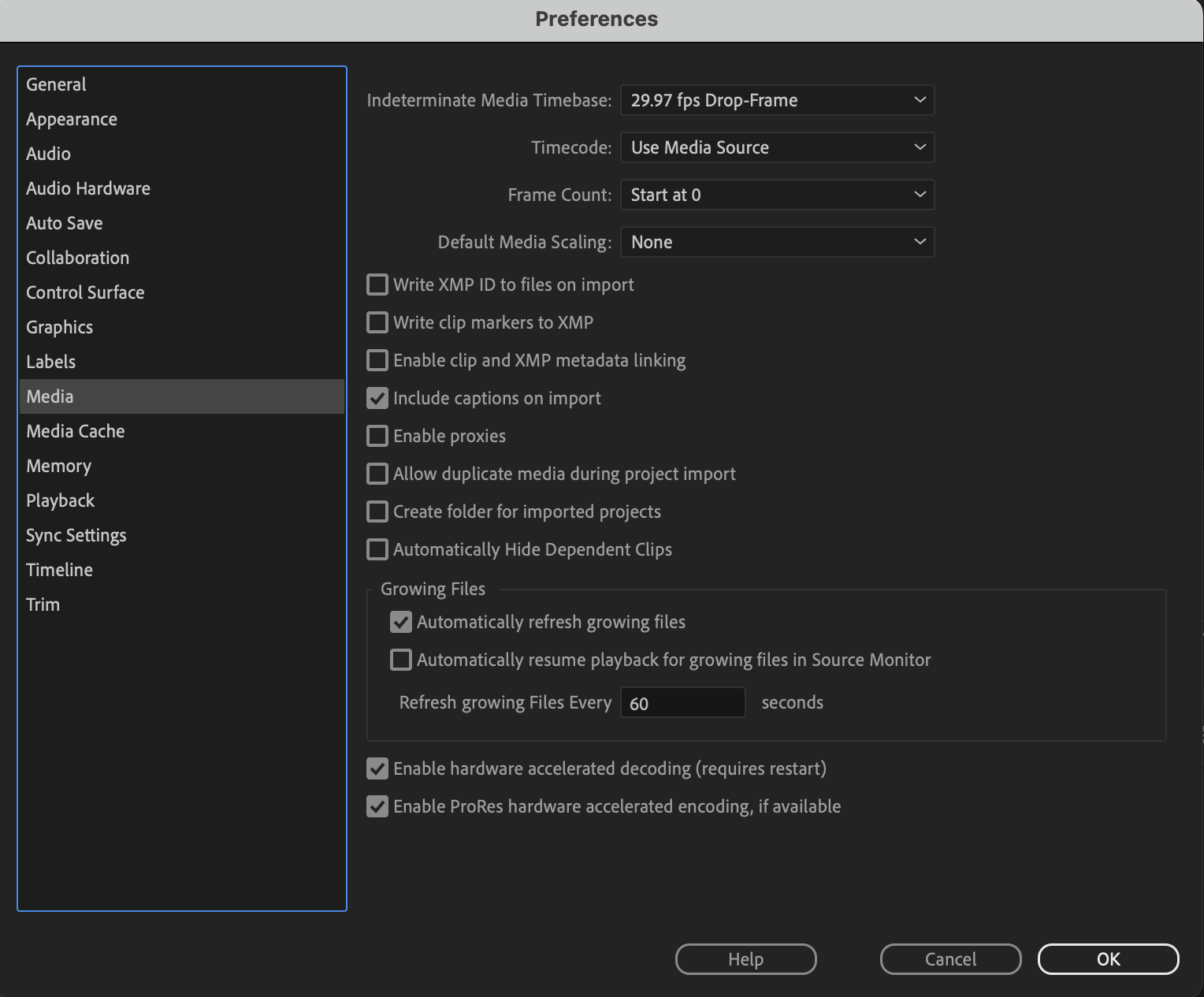
Task: Check Create folder for imported projects
Action: [x=377, y=512]
